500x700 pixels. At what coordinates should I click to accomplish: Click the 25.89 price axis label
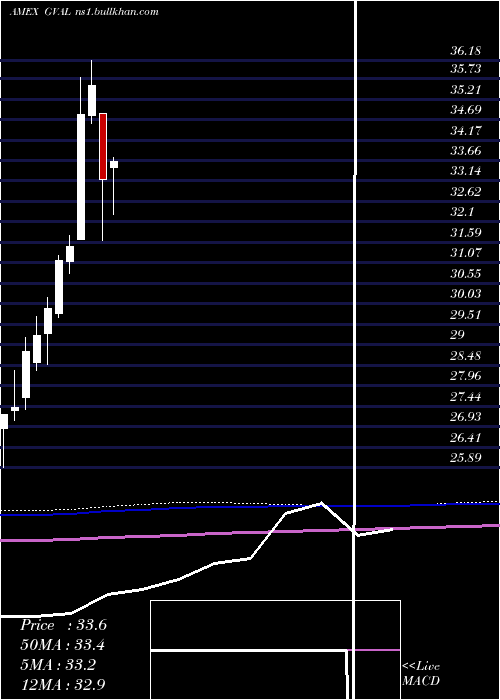click(x=465, y=458)
